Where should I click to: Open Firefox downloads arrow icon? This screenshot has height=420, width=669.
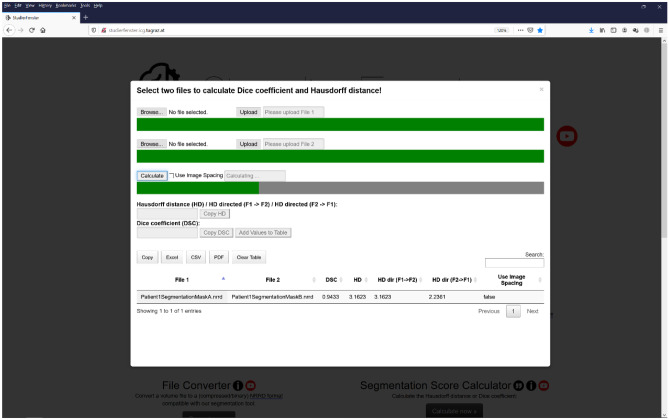pos(591,30)
